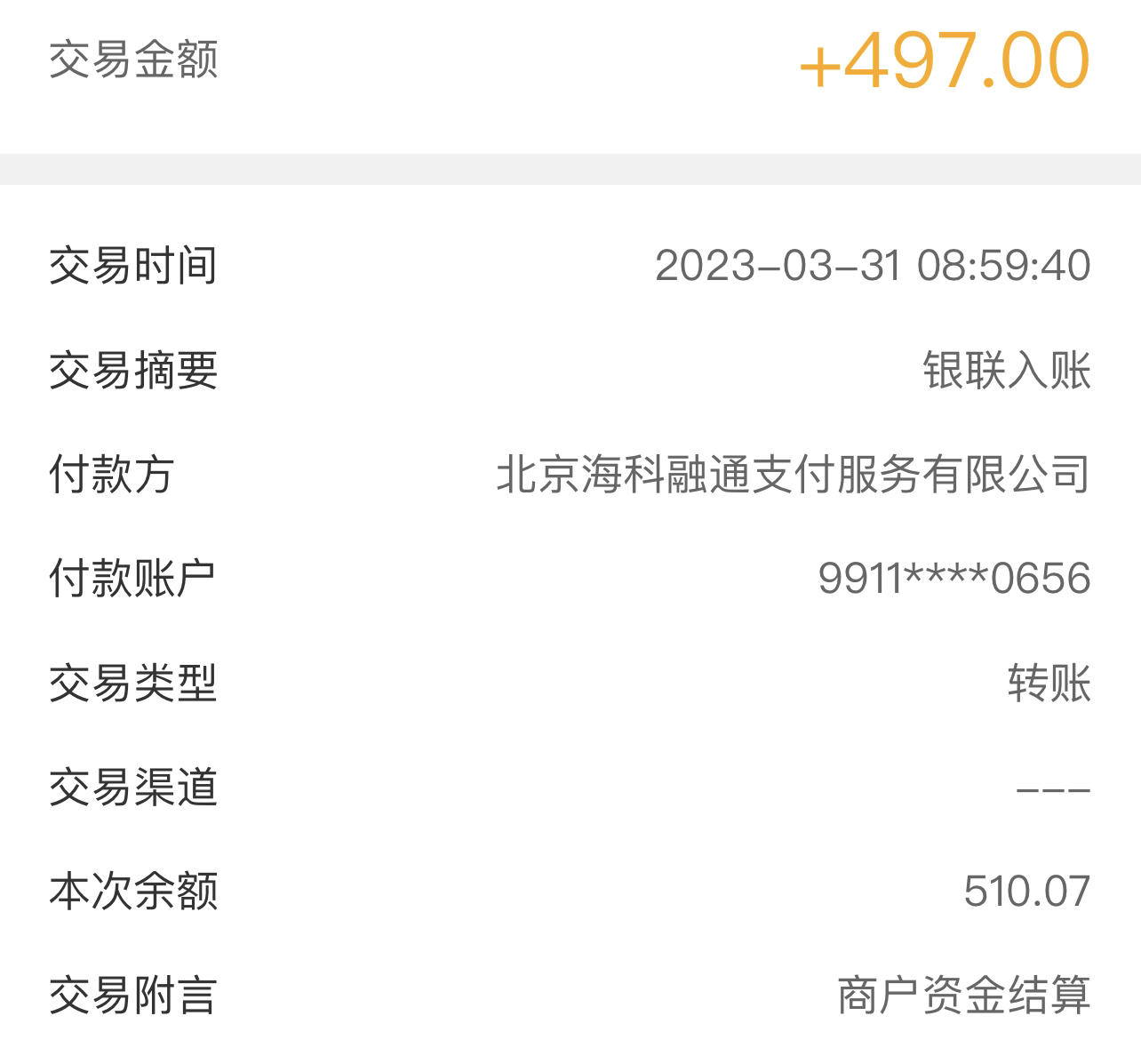Select the 交易渠道 label
1141x1064 pixels.
133,787
